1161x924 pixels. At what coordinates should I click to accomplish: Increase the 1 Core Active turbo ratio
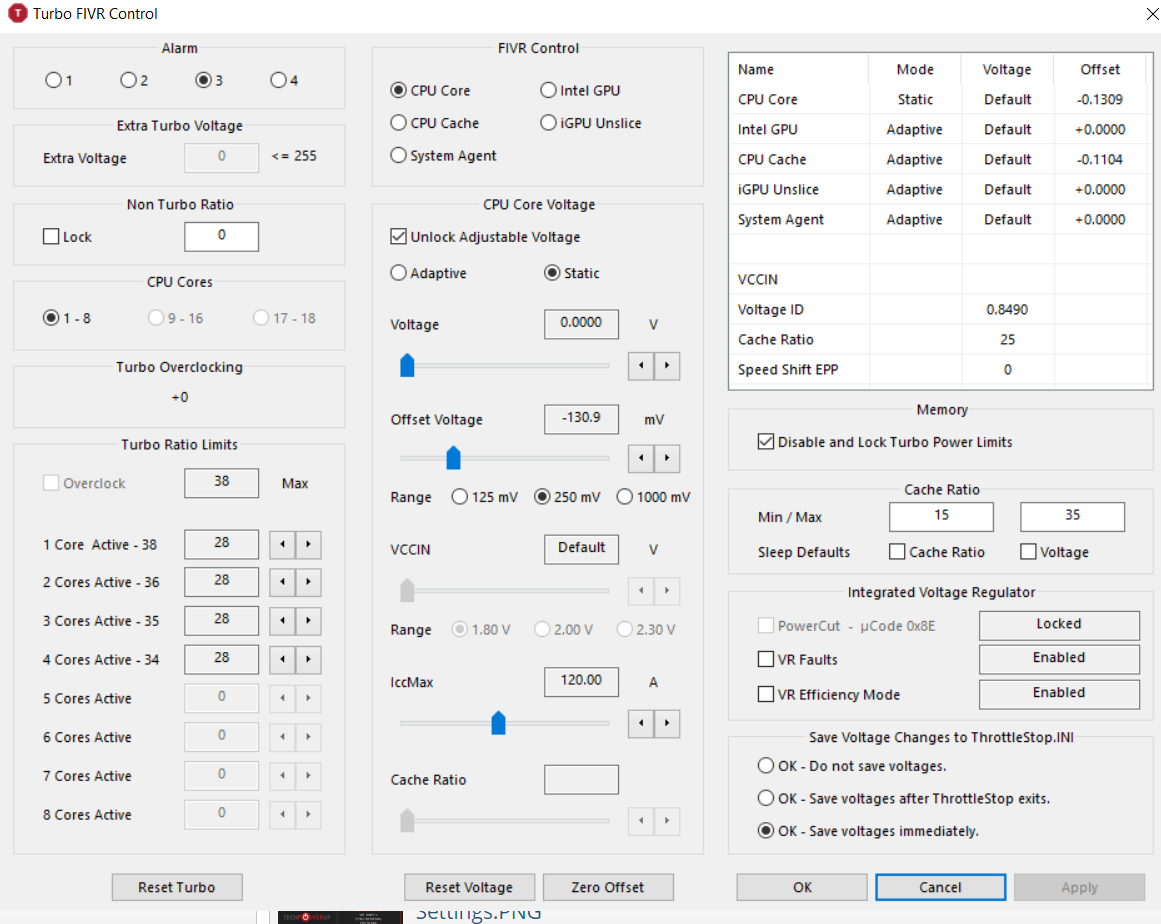308,545
